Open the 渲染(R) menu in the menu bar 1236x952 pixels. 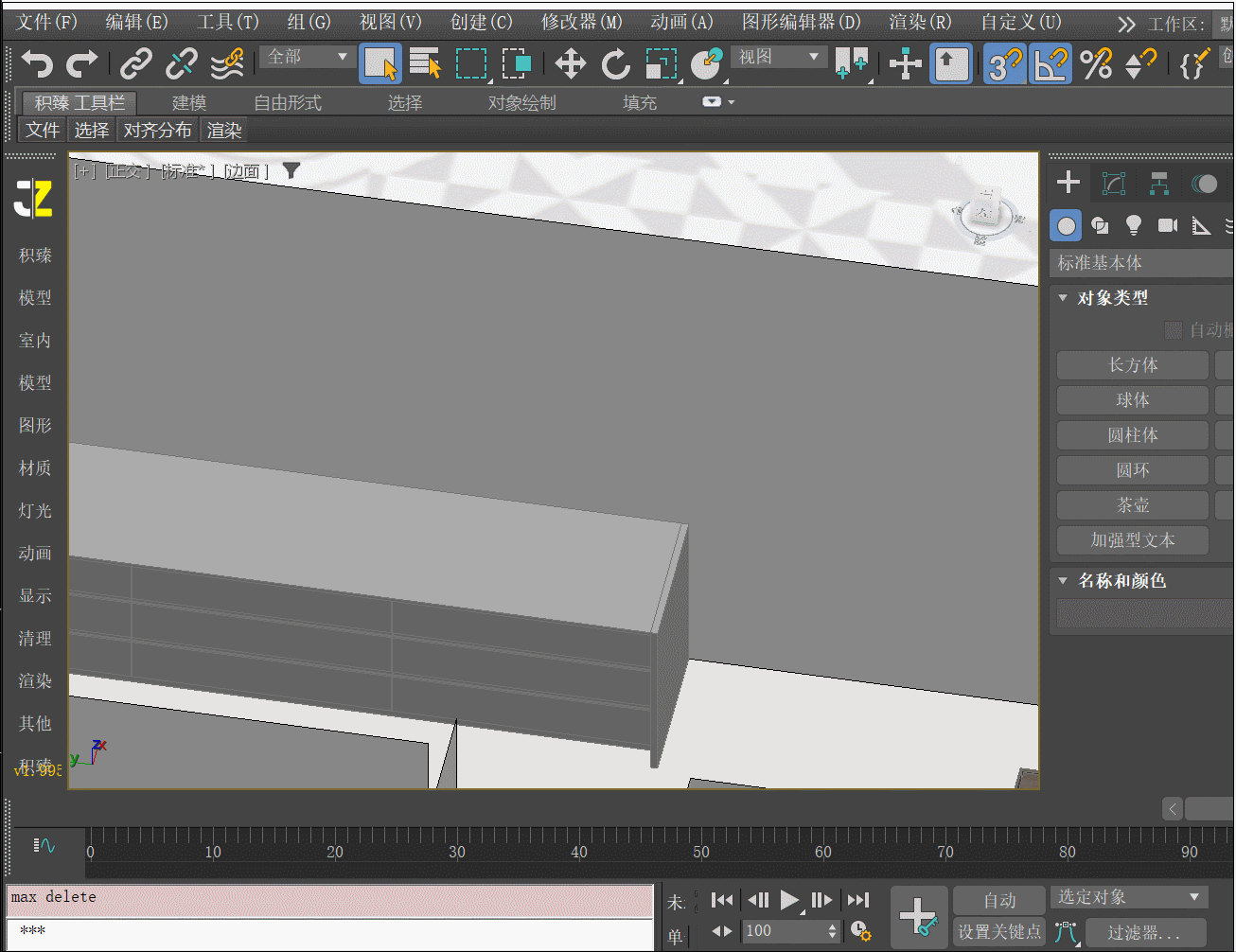(920, 22)
